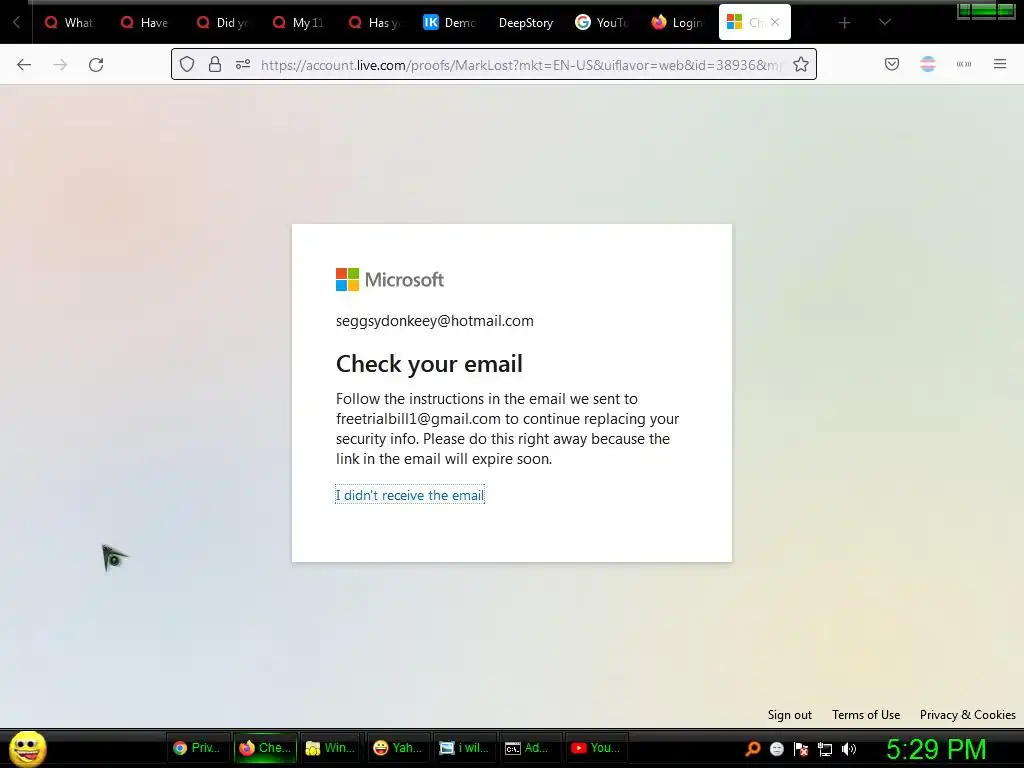Switch to the 'Have' Quora tab
Viewport: 1024px width, 768px height.
145,23
